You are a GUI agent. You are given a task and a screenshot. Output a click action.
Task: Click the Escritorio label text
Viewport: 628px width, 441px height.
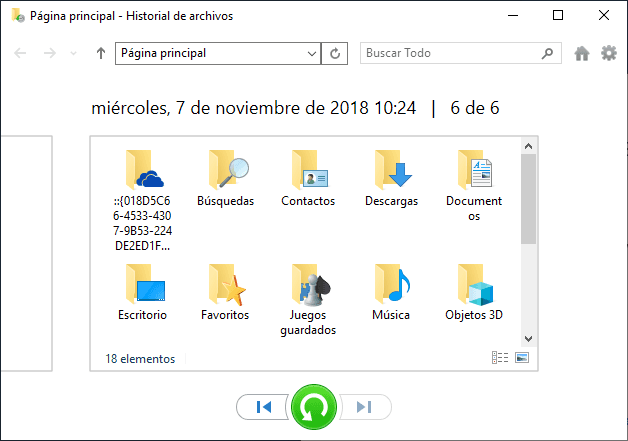point(142,315)
